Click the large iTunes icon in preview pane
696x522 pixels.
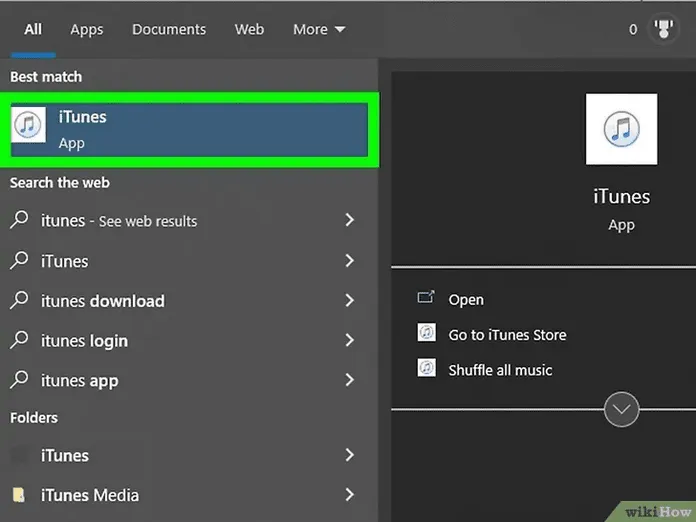point(621,129)
